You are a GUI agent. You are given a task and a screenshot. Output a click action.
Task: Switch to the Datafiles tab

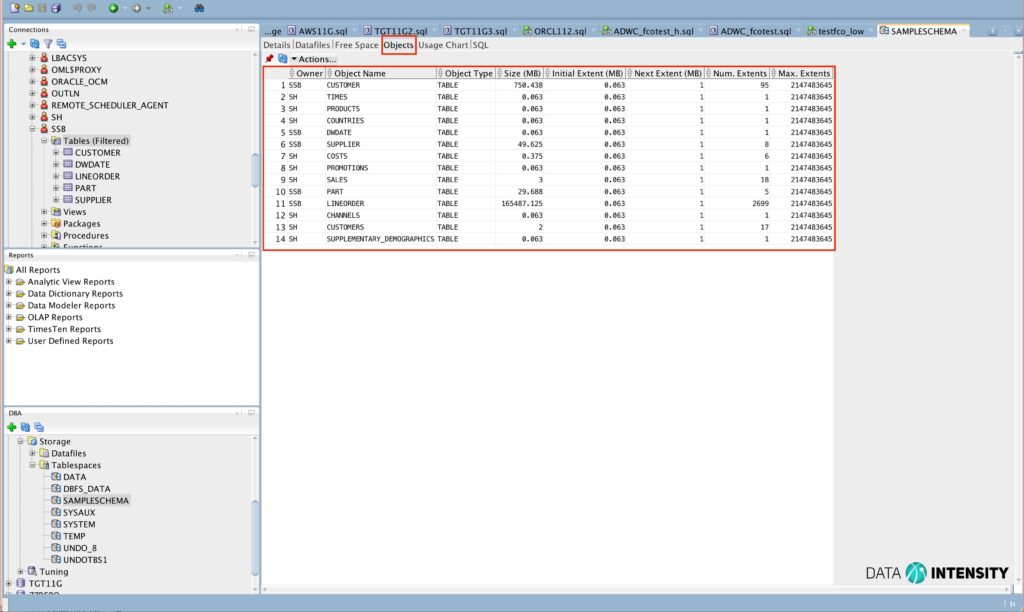(312, 45)
